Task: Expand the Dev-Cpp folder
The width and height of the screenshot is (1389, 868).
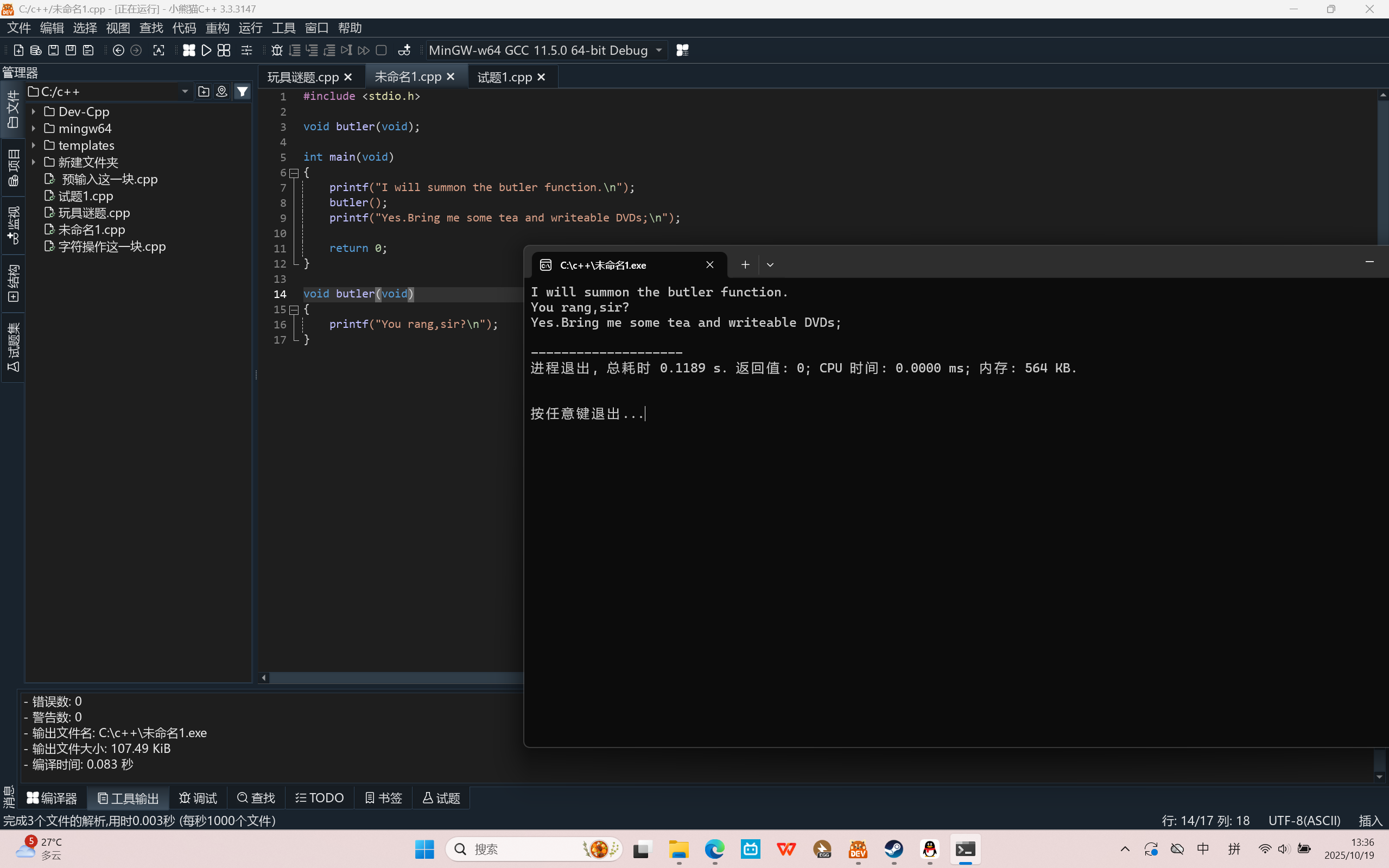Action: (x=34, y=111)
